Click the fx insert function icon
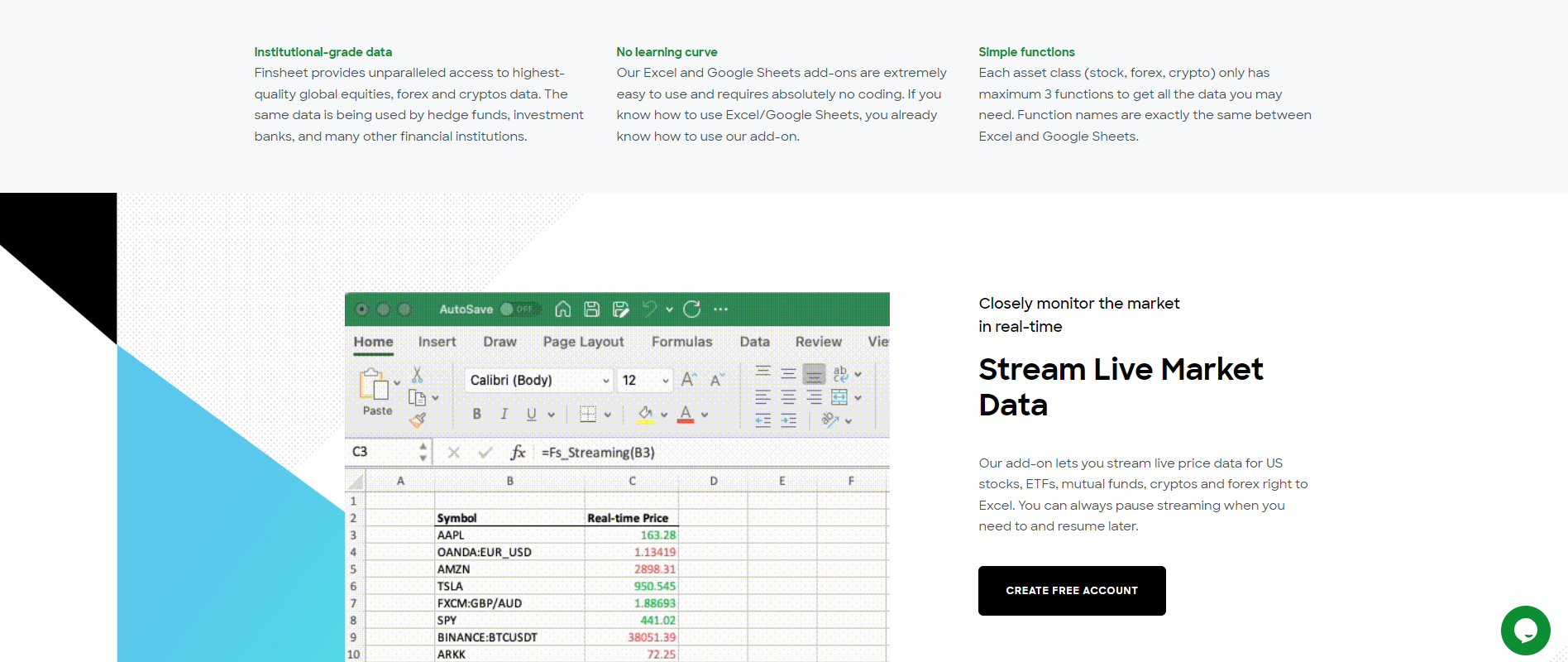This screenshot has width=1568, height=662. 518,452
